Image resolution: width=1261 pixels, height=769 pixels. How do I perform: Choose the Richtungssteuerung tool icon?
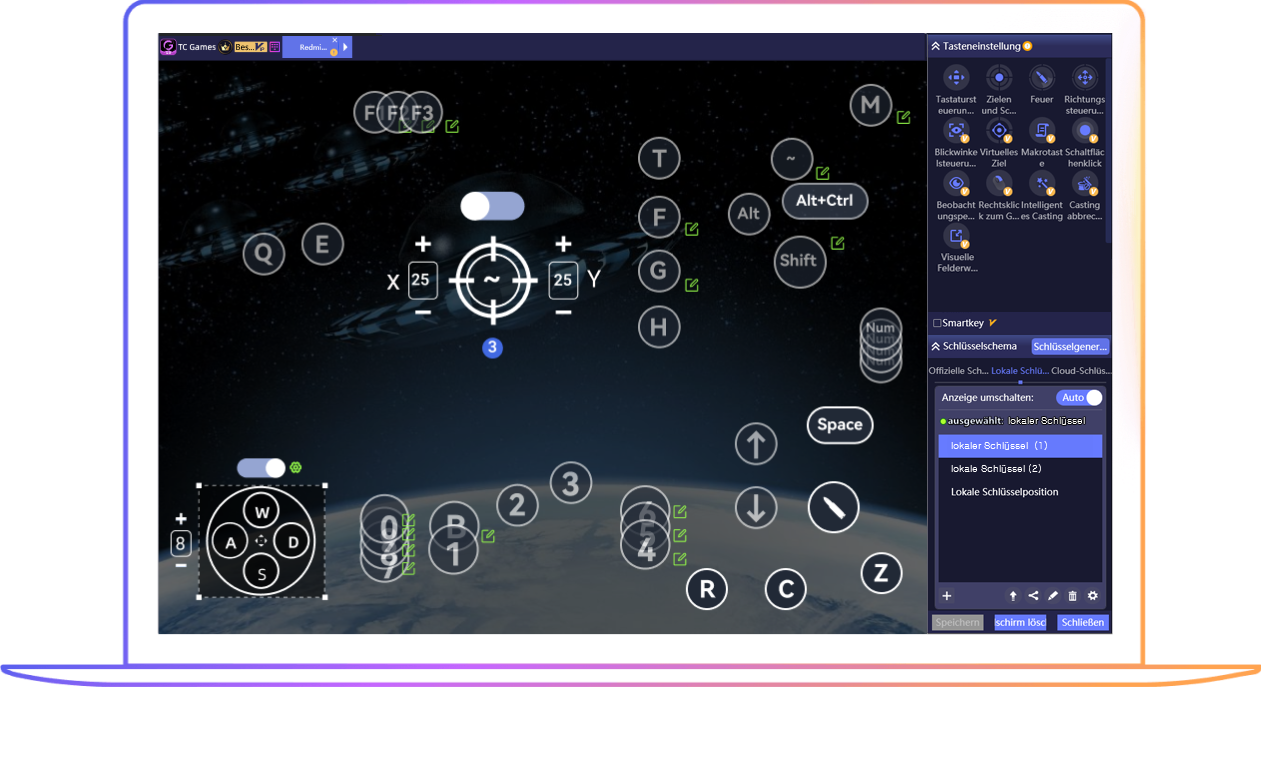[1084, 77]
